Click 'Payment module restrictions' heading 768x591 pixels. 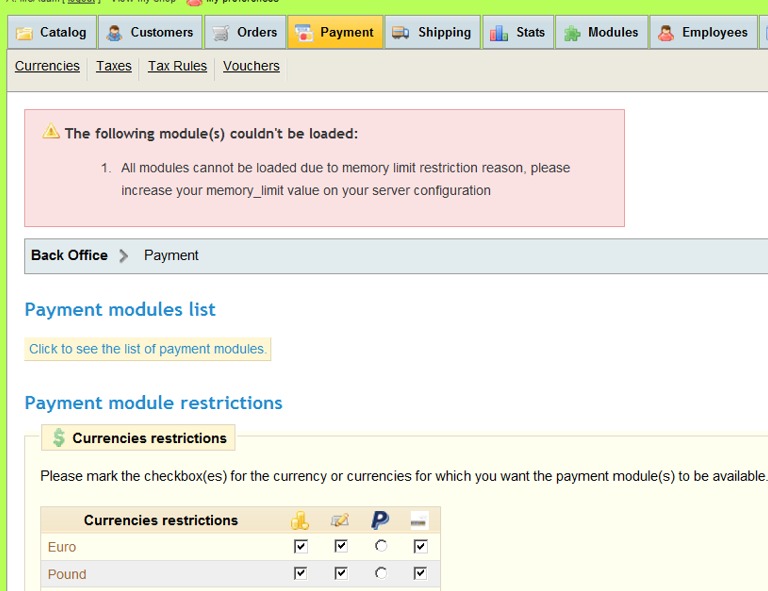[153, 403]
